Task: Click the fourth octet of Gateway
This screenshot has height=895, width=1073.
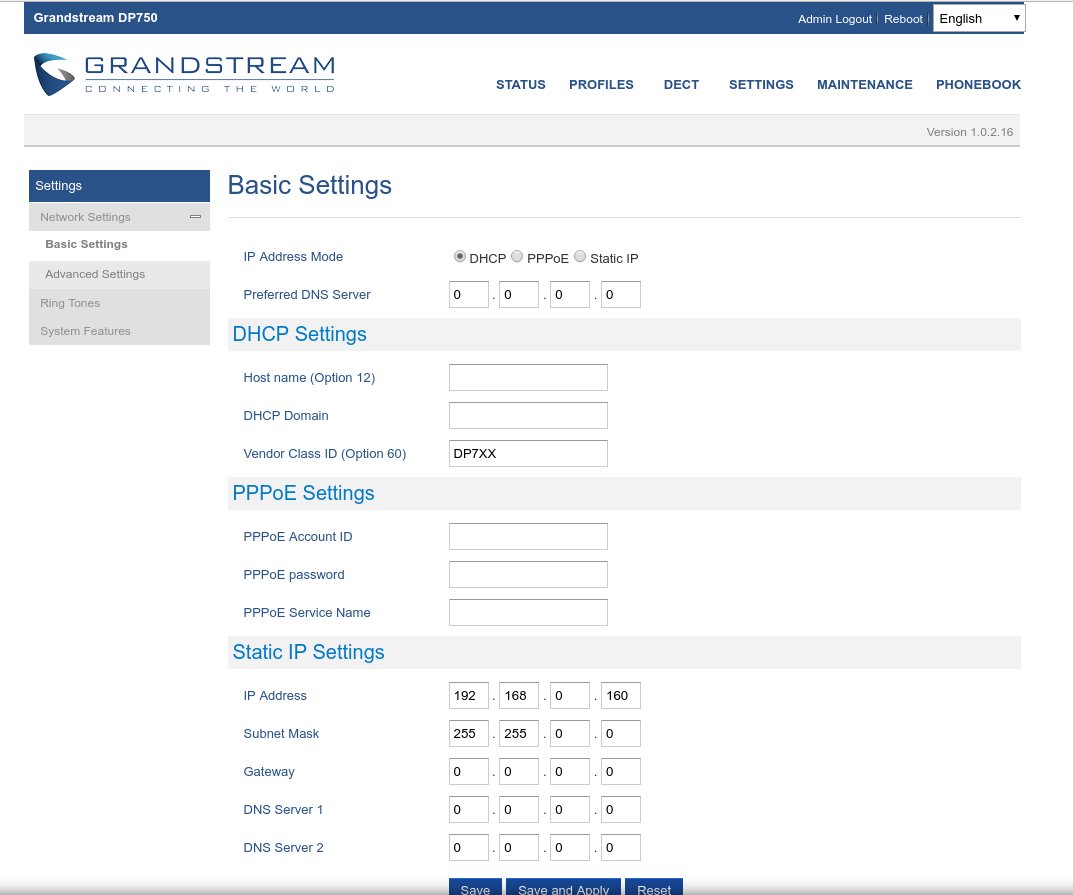Action: click(x=621, y=771)
